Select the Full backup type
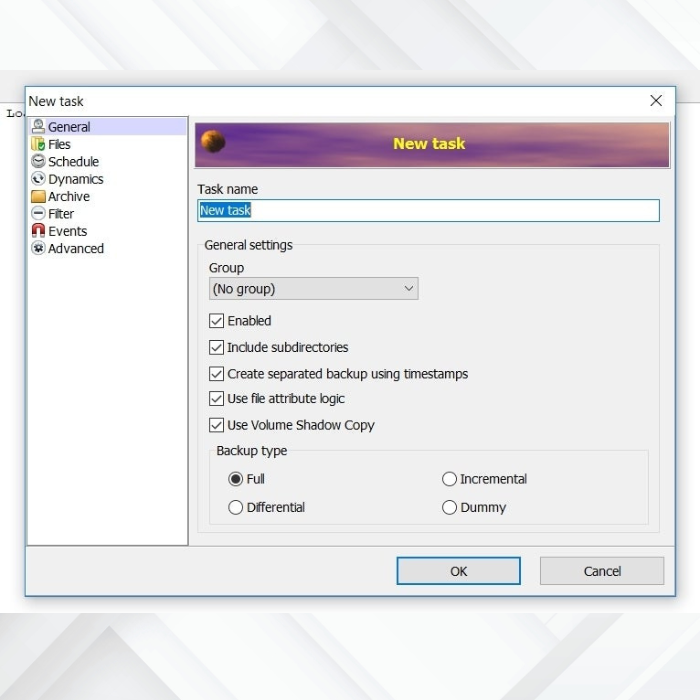The width and height of the screenshot is (700, 700). 235,479
